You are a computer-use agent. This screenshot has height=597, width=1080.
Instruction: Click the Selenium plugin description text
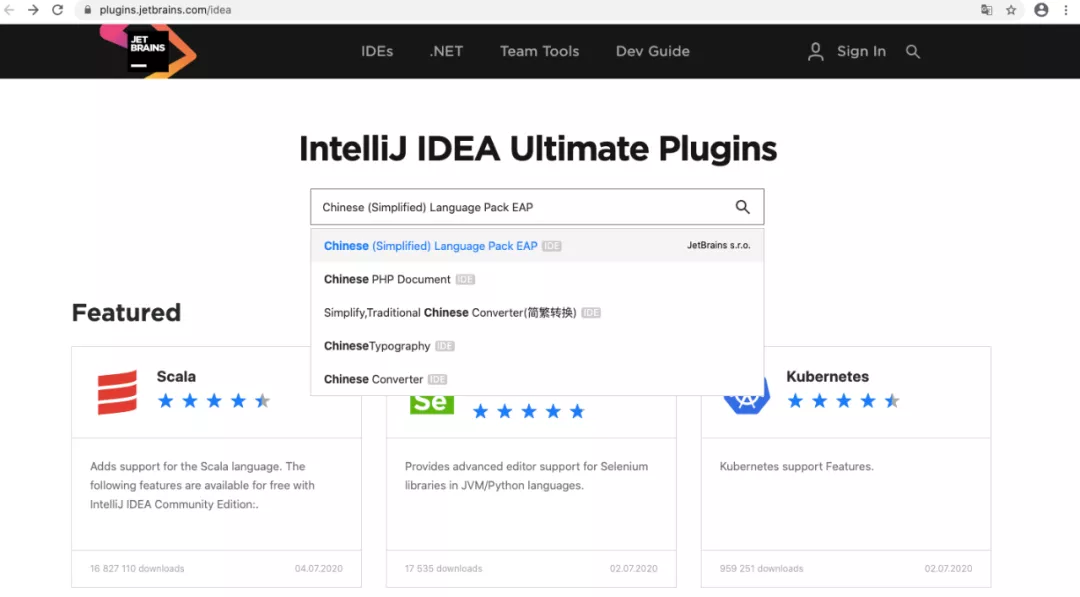[526, 476]
